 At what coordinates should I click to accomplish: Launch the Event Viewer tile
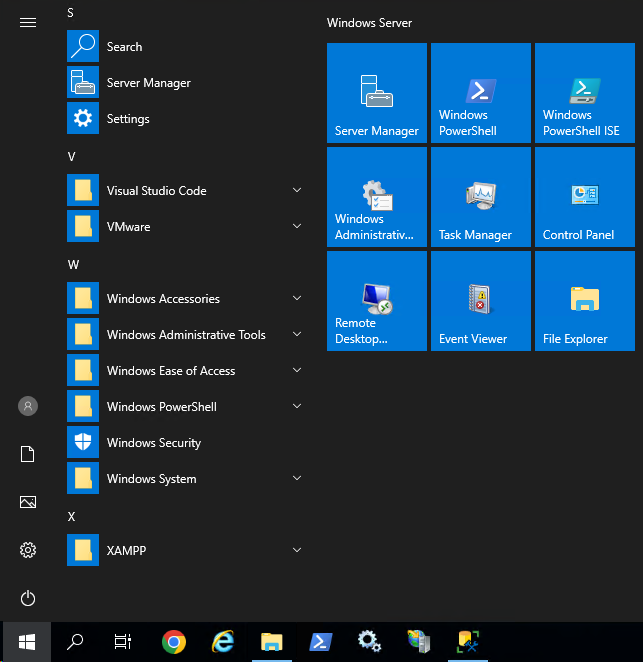pyautogui.click(x=480, y=301)
